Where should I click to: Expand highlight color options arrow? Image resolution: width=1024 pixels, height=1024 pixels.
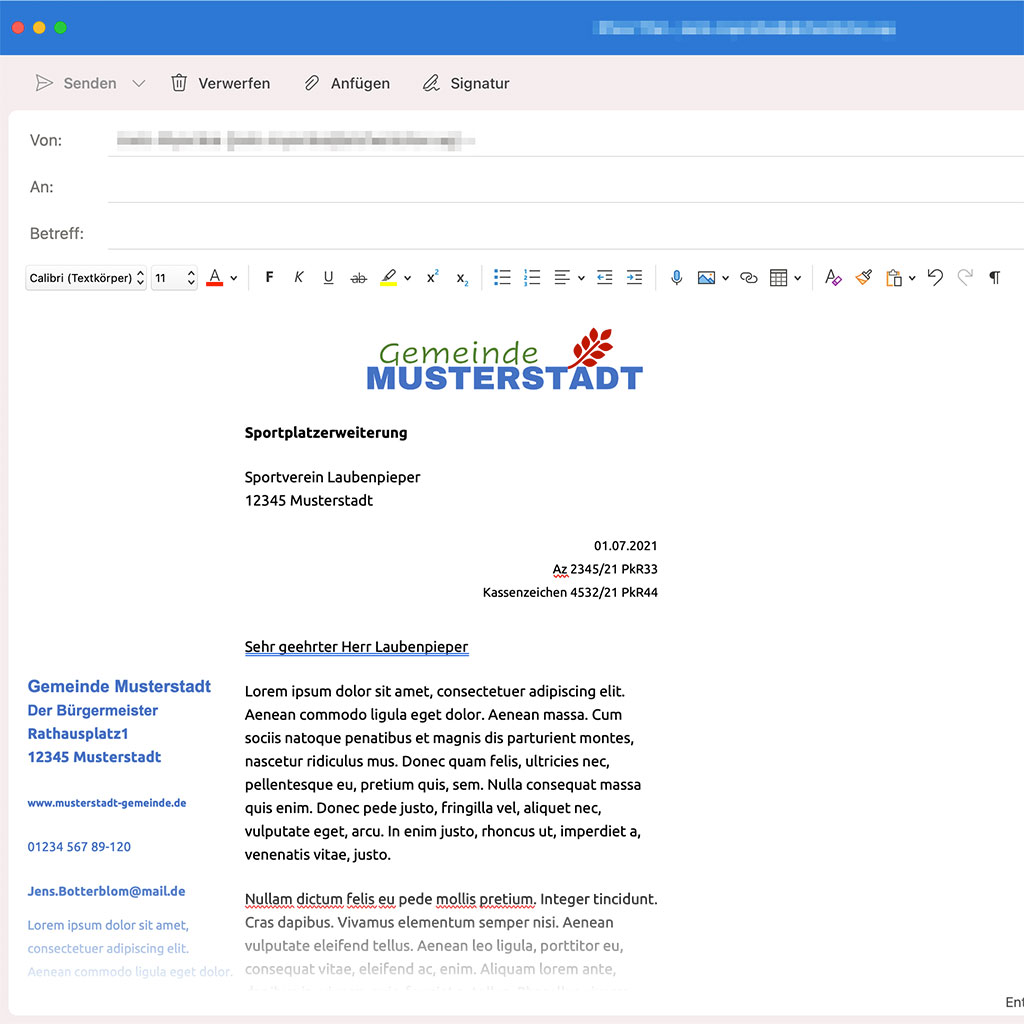pyautogui.click(x=408, y=278)
